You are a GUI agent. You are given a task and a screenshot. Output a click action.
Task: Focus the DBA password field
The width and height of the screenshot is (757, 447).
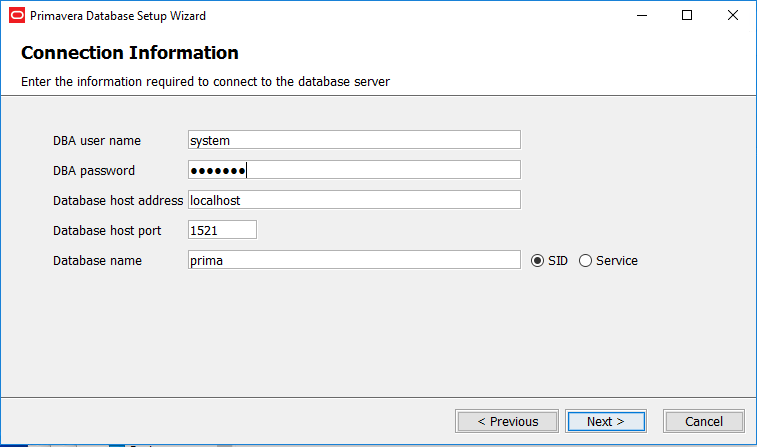(354, 170)
